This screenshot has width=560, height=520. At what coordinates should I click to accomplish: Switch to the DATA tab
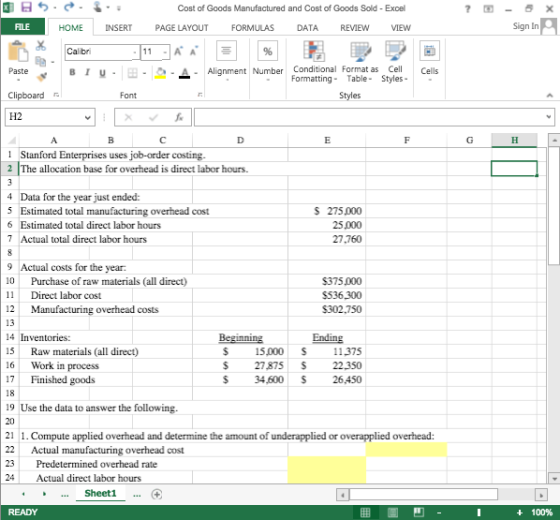click(x=308, y=28)
